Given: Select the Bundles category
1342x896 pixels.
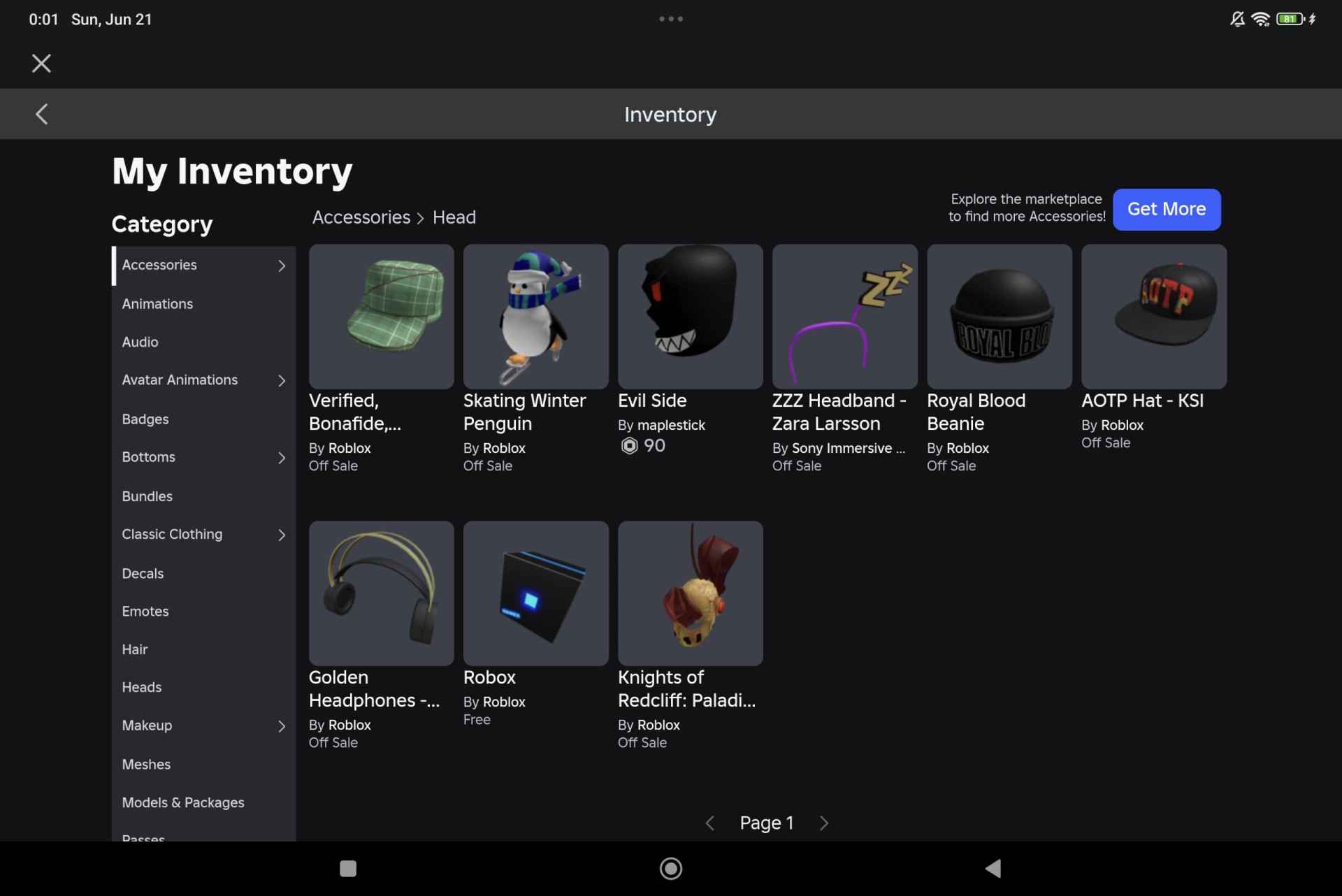Looking at the screenshot, I should click(x=203, y=496).
